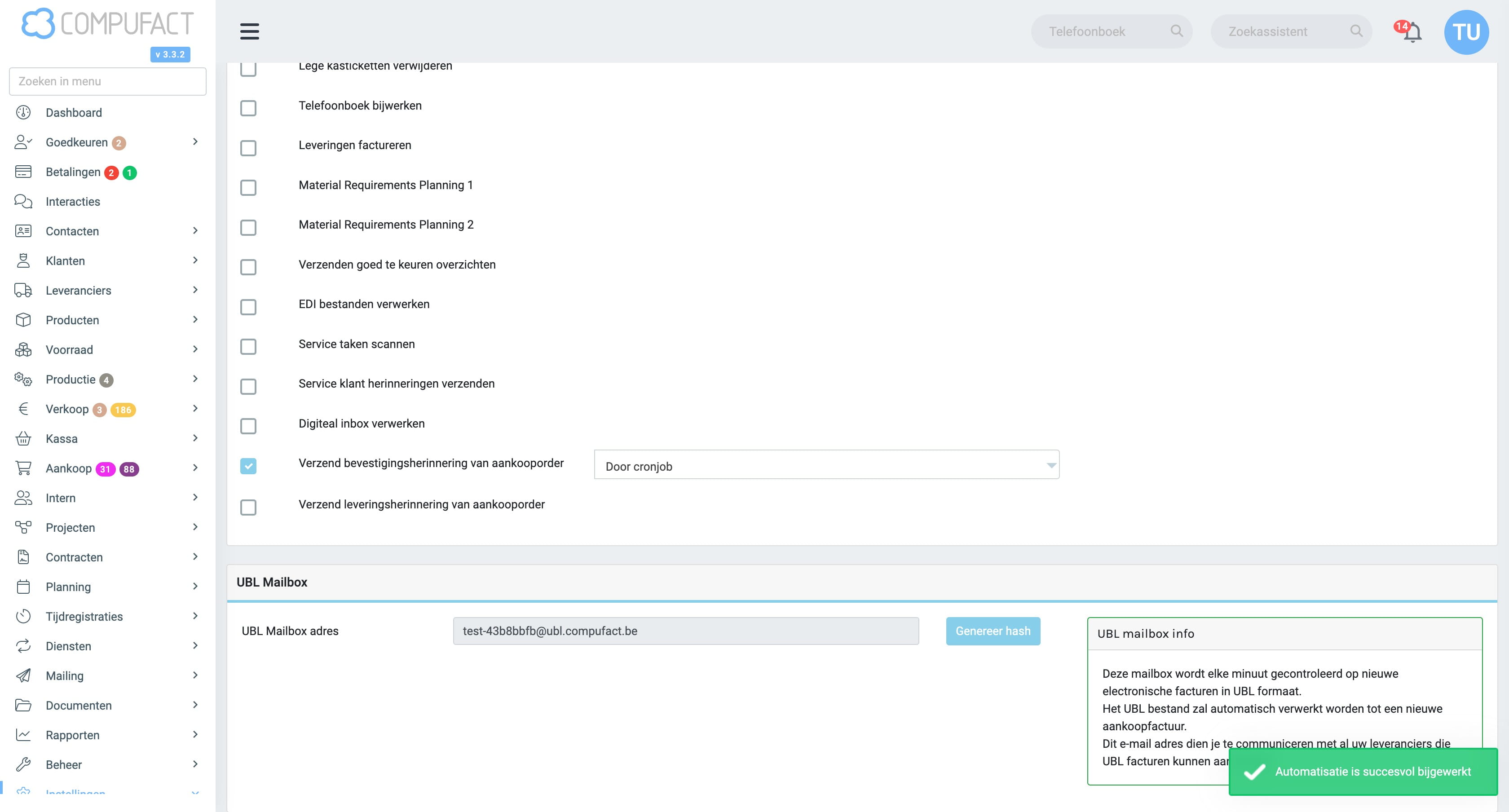Click the v 3.3.2 version badge

click(x=170, y=54)
